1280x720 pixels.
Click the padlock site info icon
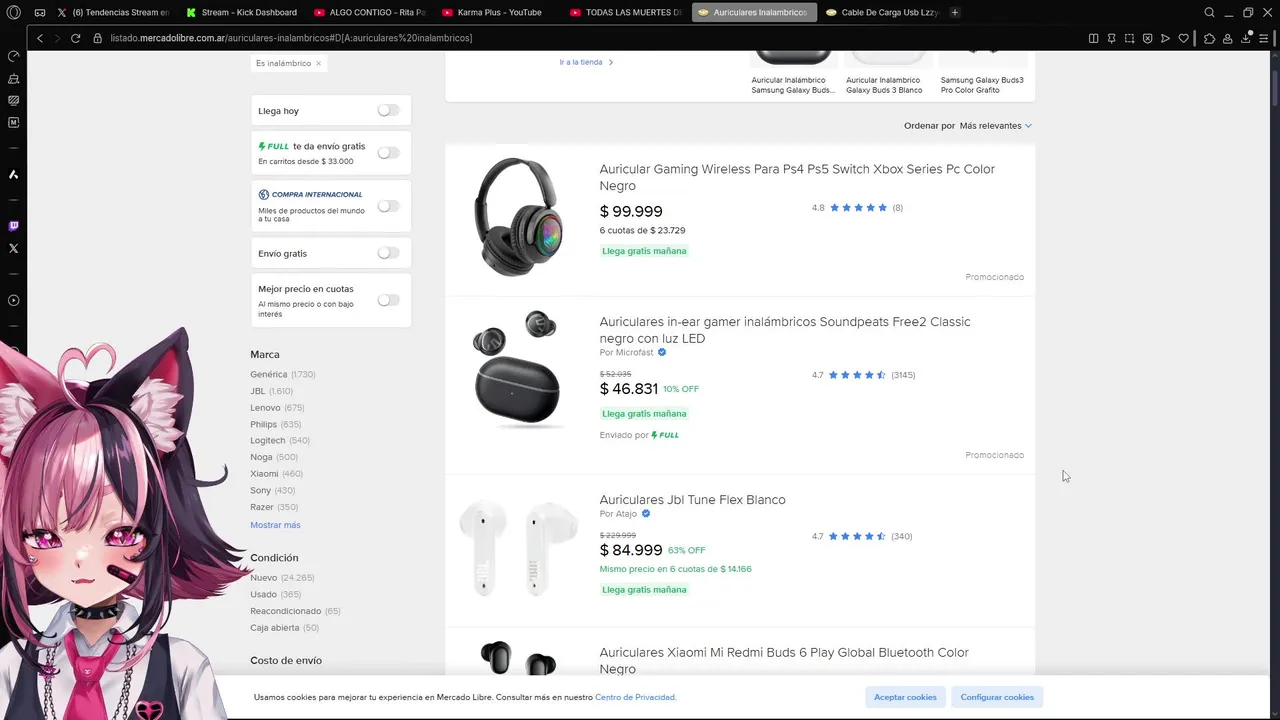coord(98,38)
